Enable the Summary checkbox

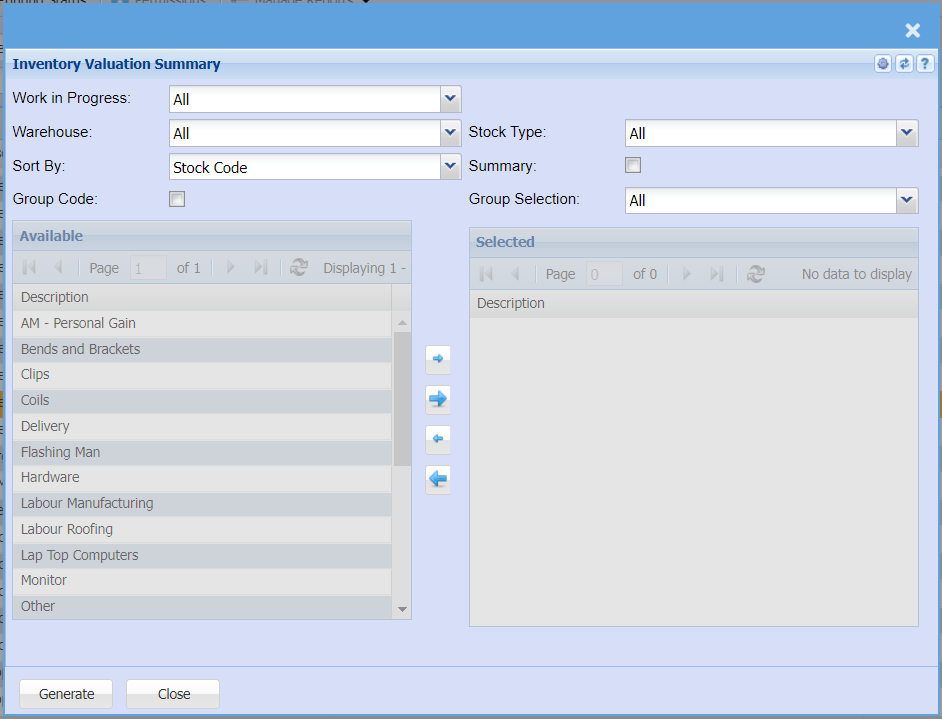click(x=633, y=166)
